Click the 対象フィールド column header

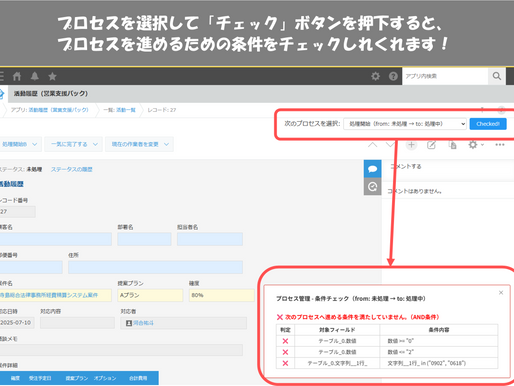337,330
